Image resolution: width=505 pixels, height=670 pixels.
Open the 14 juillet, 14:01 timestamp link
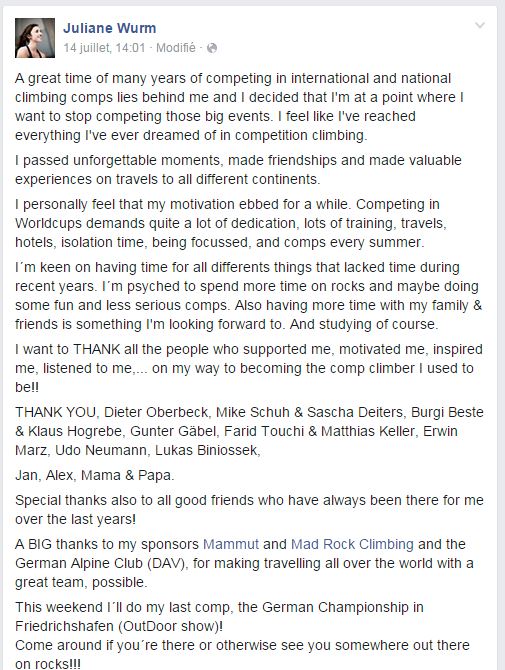click(x=104, y=48)
